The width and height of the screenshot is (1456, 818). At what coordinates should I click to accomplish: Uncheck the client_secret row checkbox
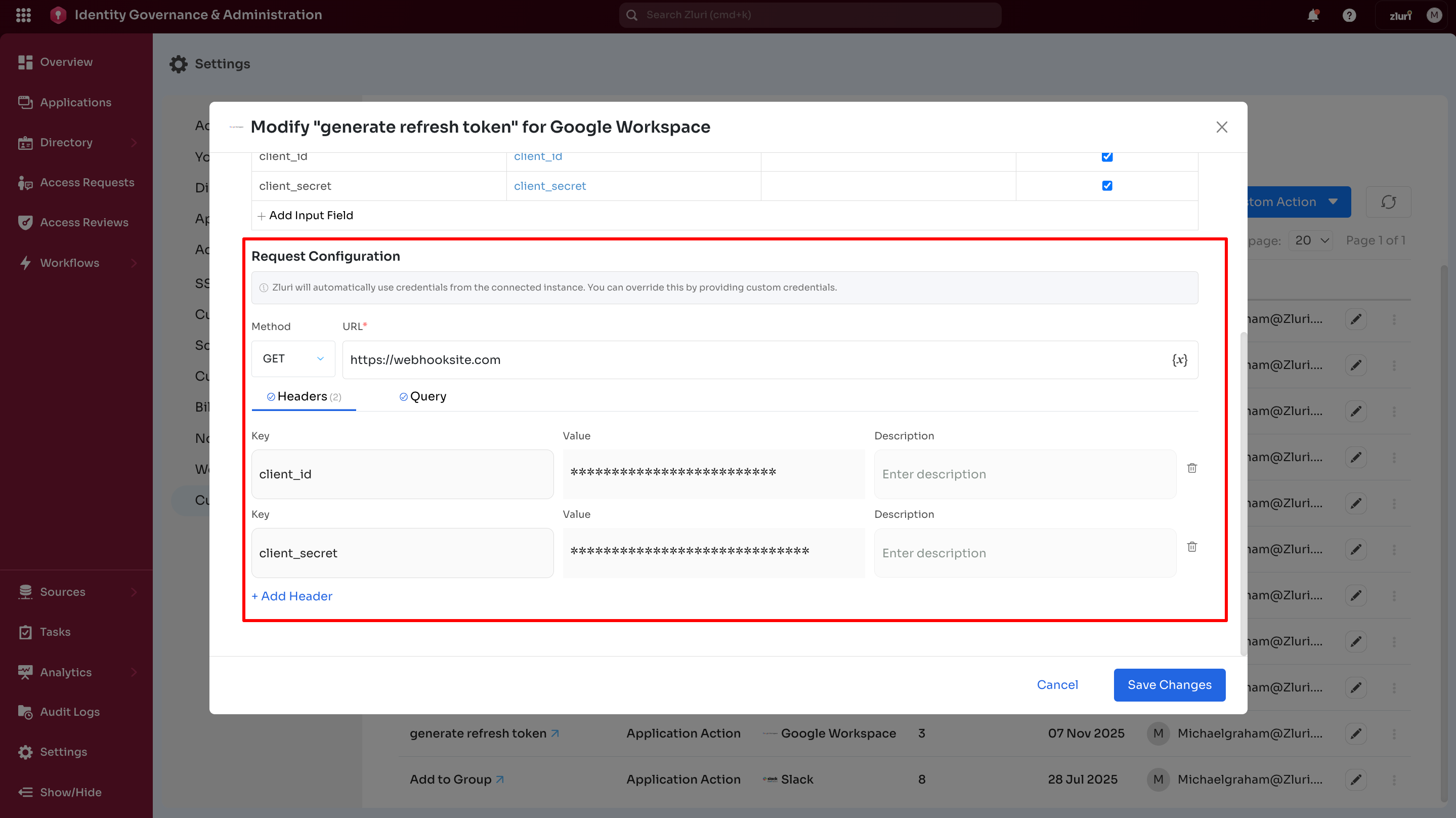1107,186
